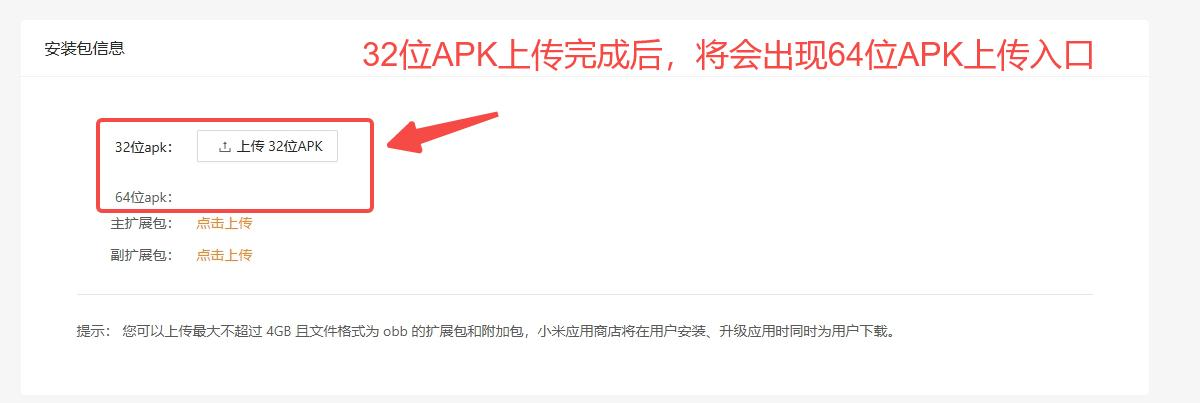Open 点击上传 link for 副扩展包
This screenshot has height=403, width=1200.
click(224, 255)
